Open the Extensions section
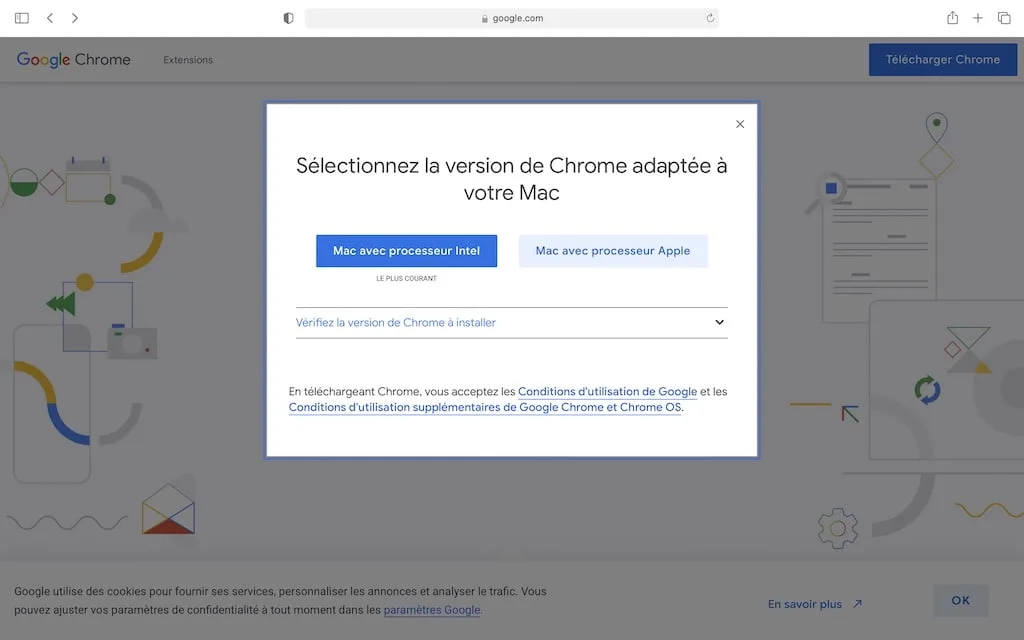1024x640 pixels. click(x=188, y=59)
